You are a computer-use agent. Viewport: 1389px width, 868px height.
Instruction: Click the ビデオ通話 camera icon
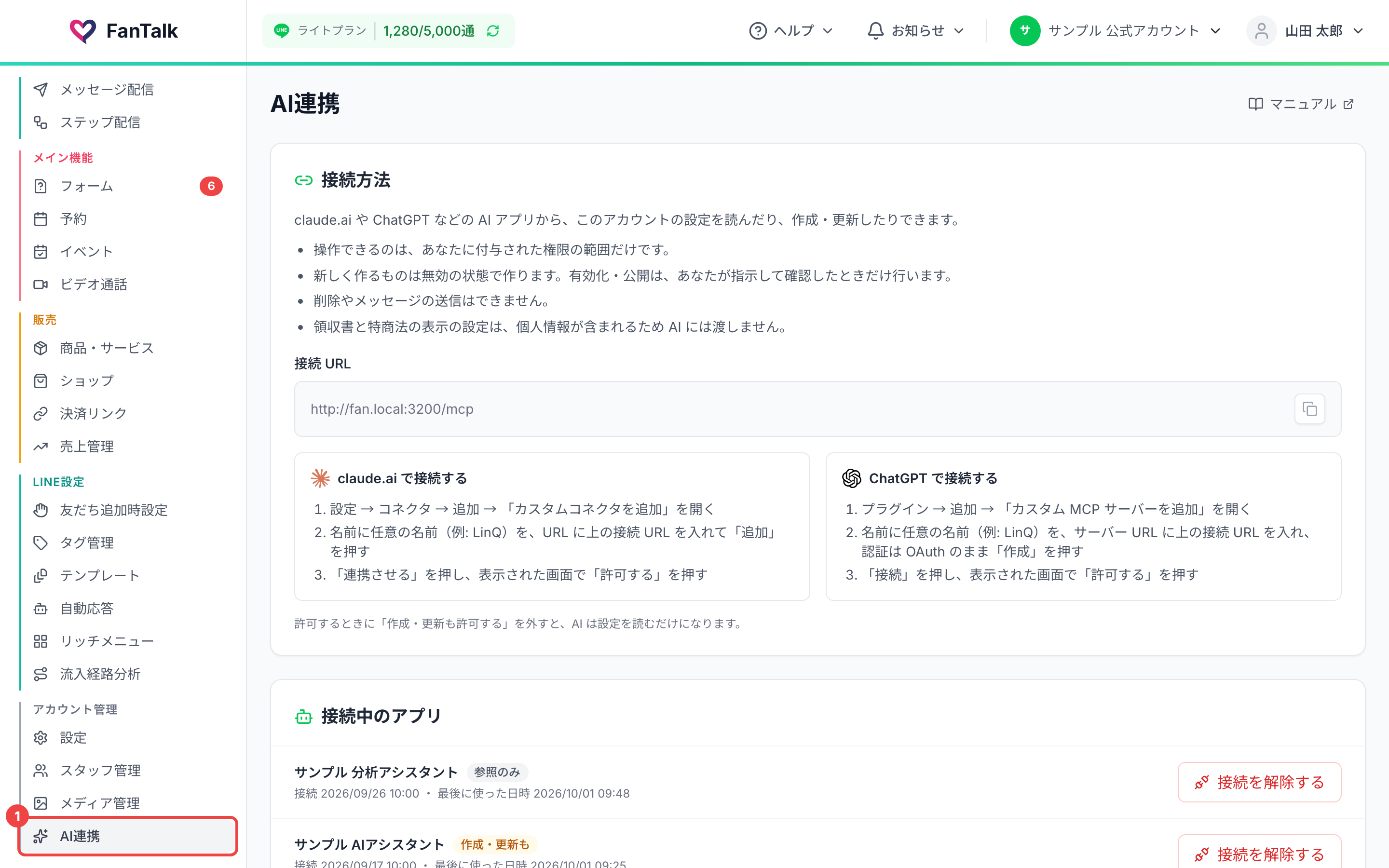40,284
